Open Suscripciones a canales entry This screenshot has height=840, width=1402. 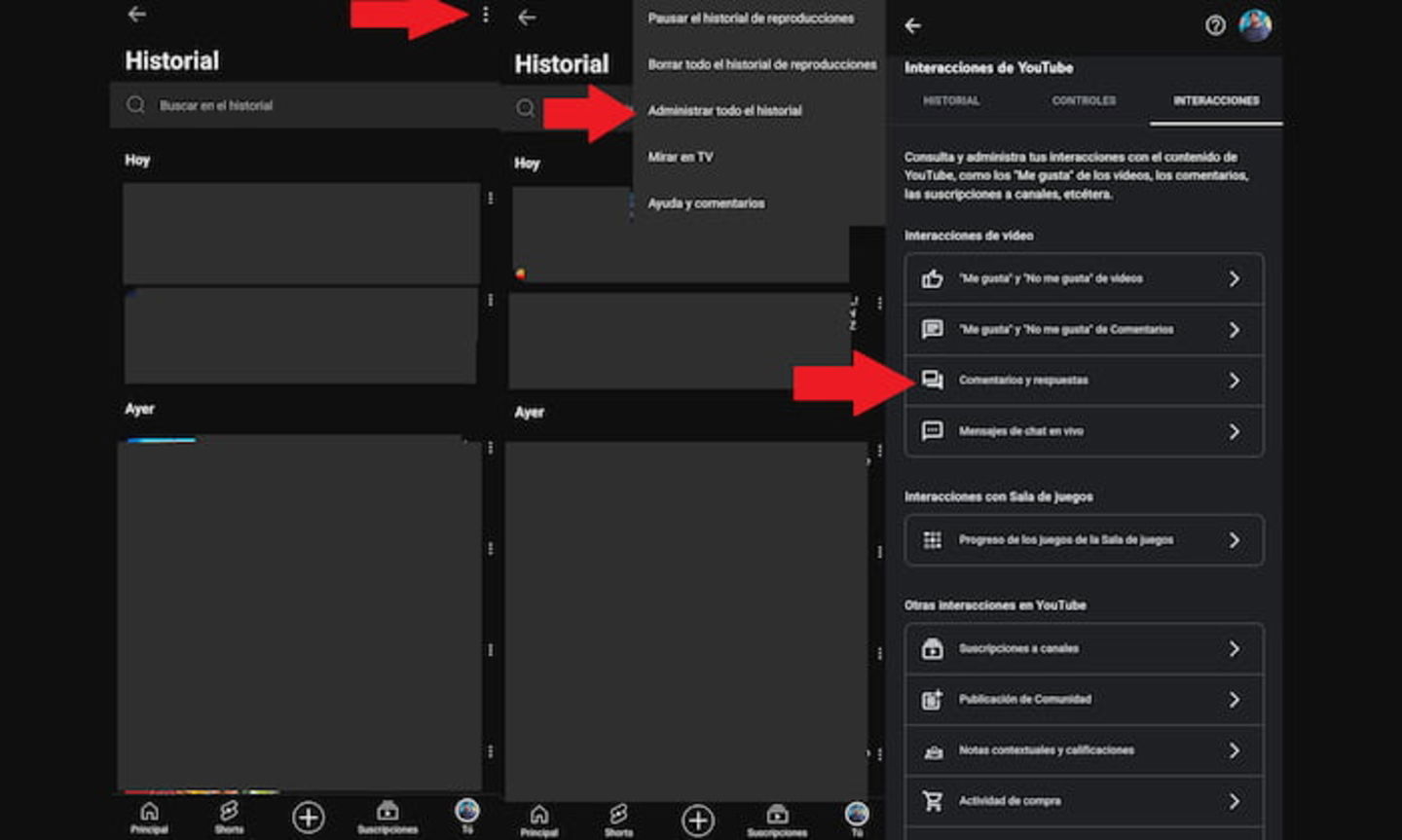tap(1084, 648)
